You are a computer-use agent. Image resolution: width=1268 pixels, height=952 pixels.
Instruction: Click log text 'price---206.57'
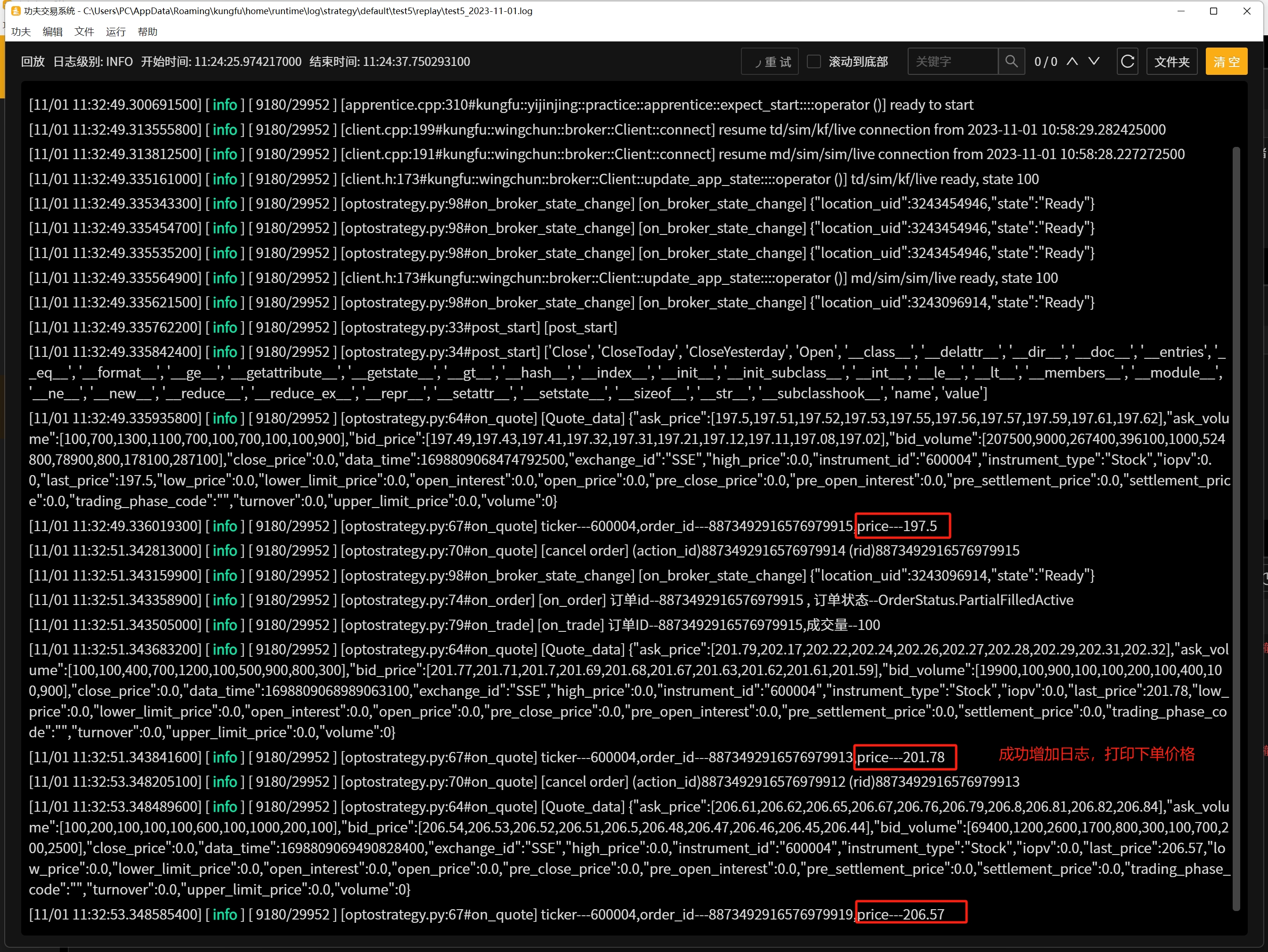pos(901,914)
